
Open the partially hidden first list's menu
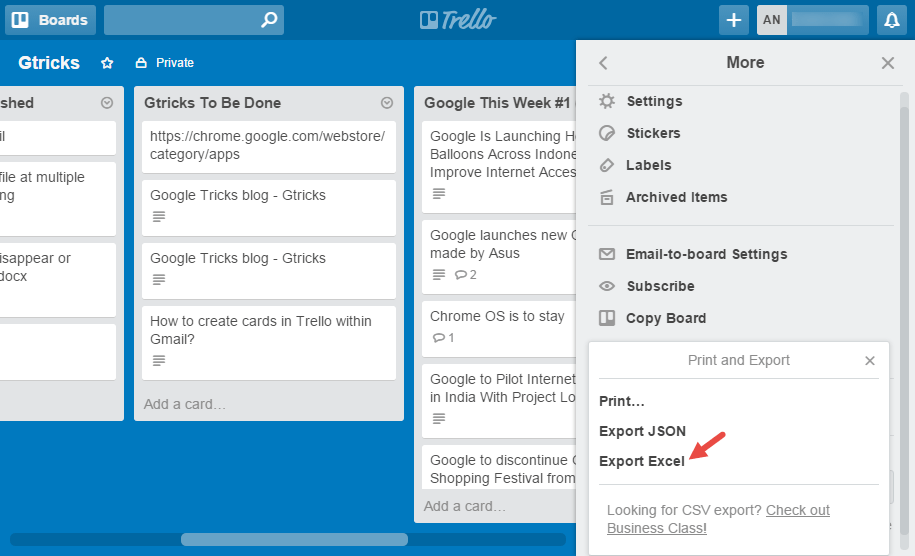(x=107, y=103)
